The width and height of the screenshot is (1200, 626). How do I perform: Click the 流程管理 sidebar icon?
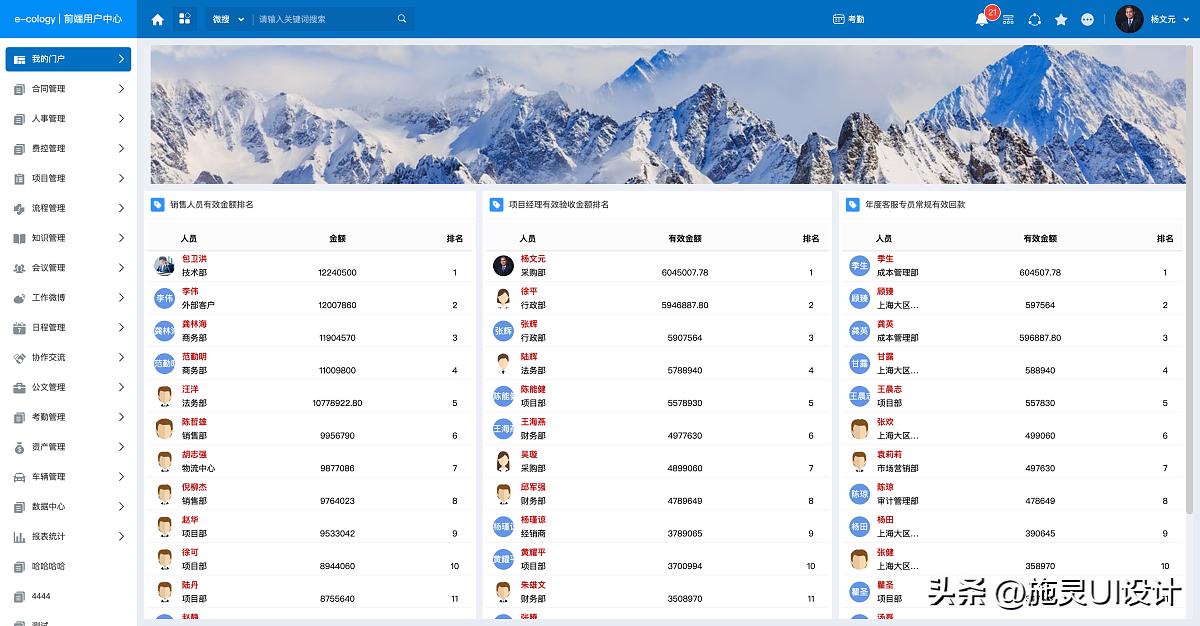pyautogui.click(x=19, y=208)
